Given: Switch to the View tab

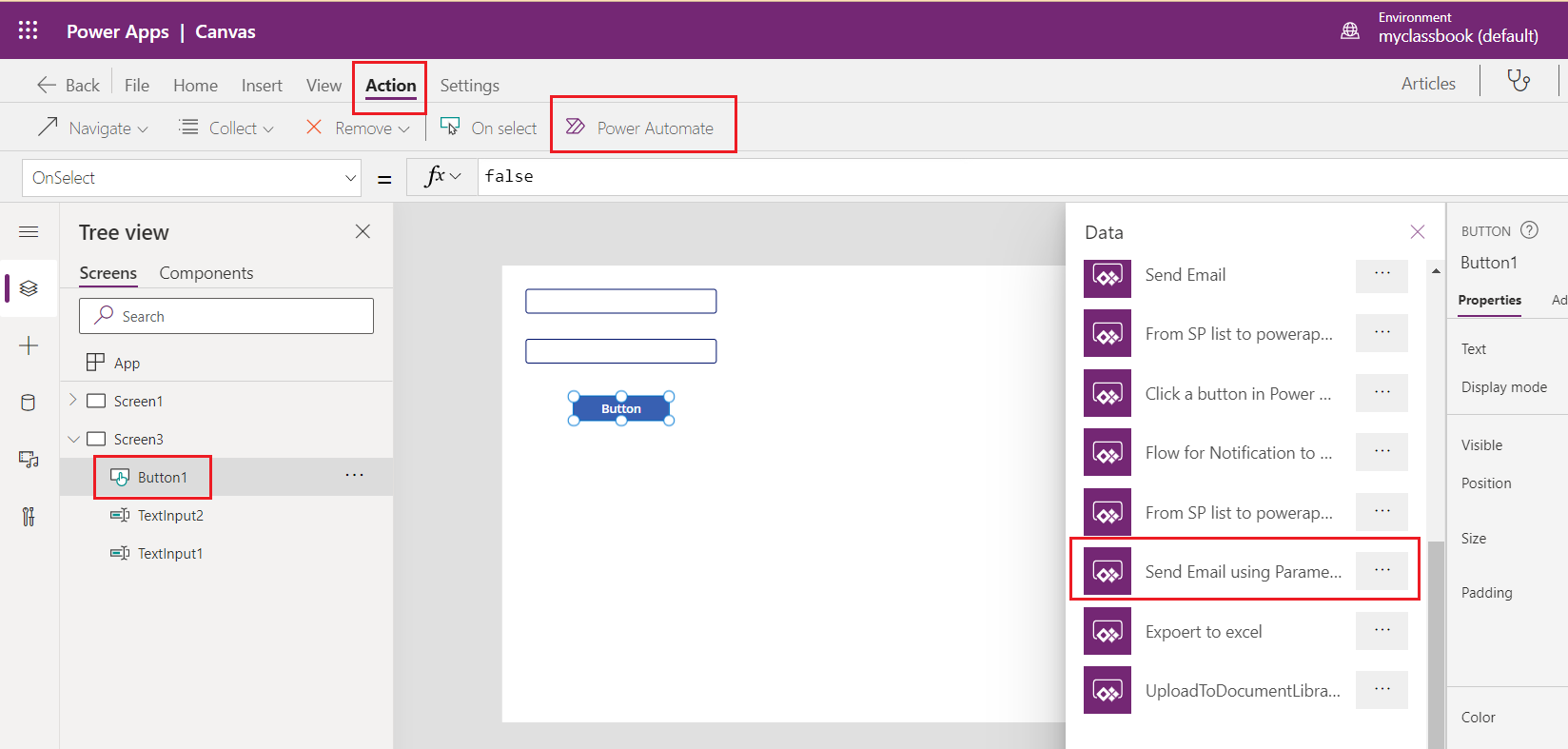Looking at the screenshot, I should click(323, 85).
